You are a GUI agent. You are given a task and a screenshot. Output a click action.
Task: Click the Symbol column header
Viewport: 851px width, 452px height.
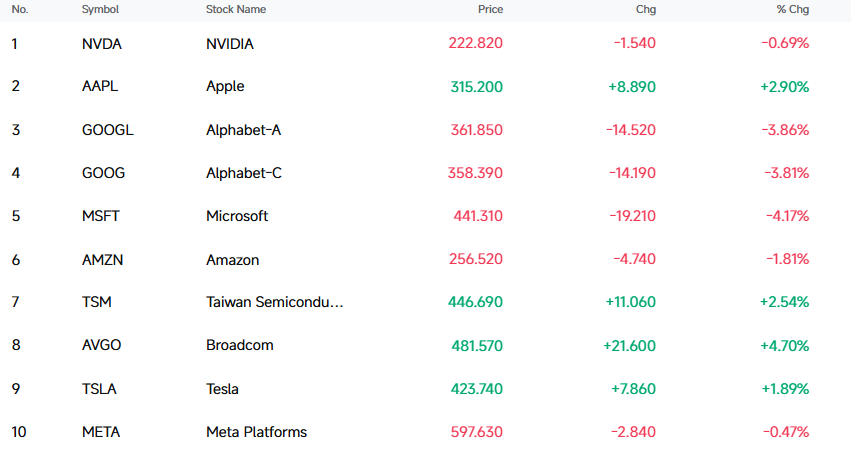[x=100, y=9]
